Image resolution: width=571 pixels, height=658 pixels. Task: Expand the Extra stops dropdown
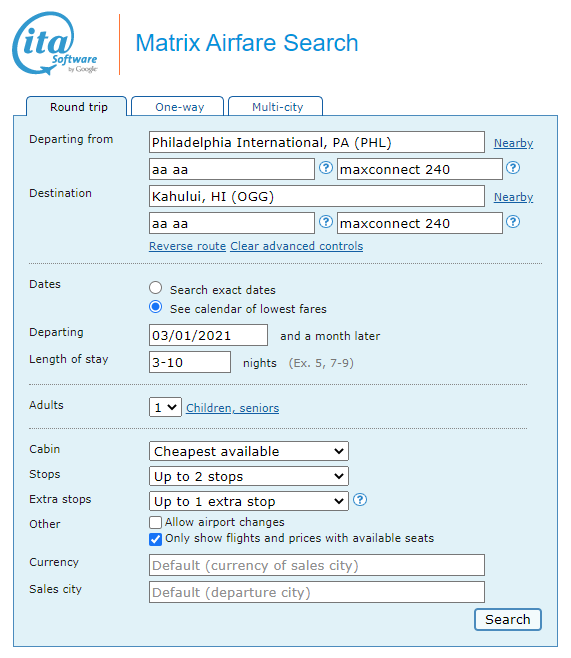249,501
